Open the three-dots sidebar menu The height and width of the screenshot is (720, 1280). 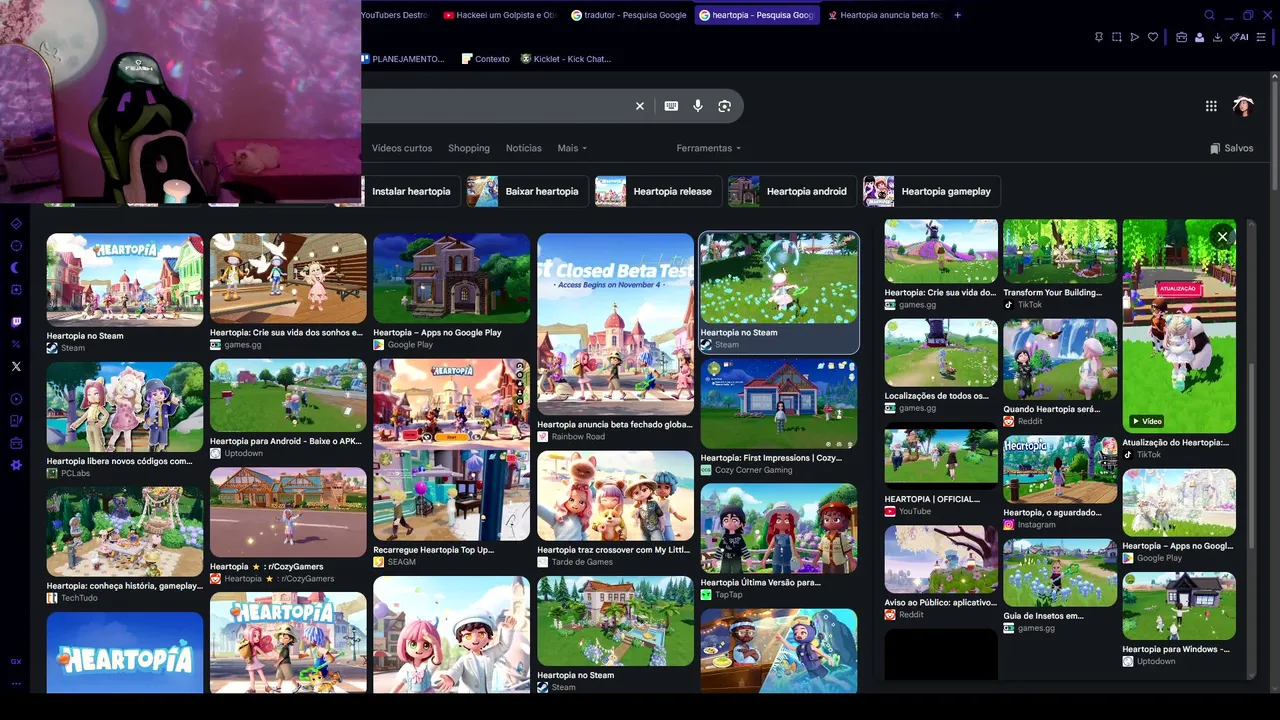(16, 684)
